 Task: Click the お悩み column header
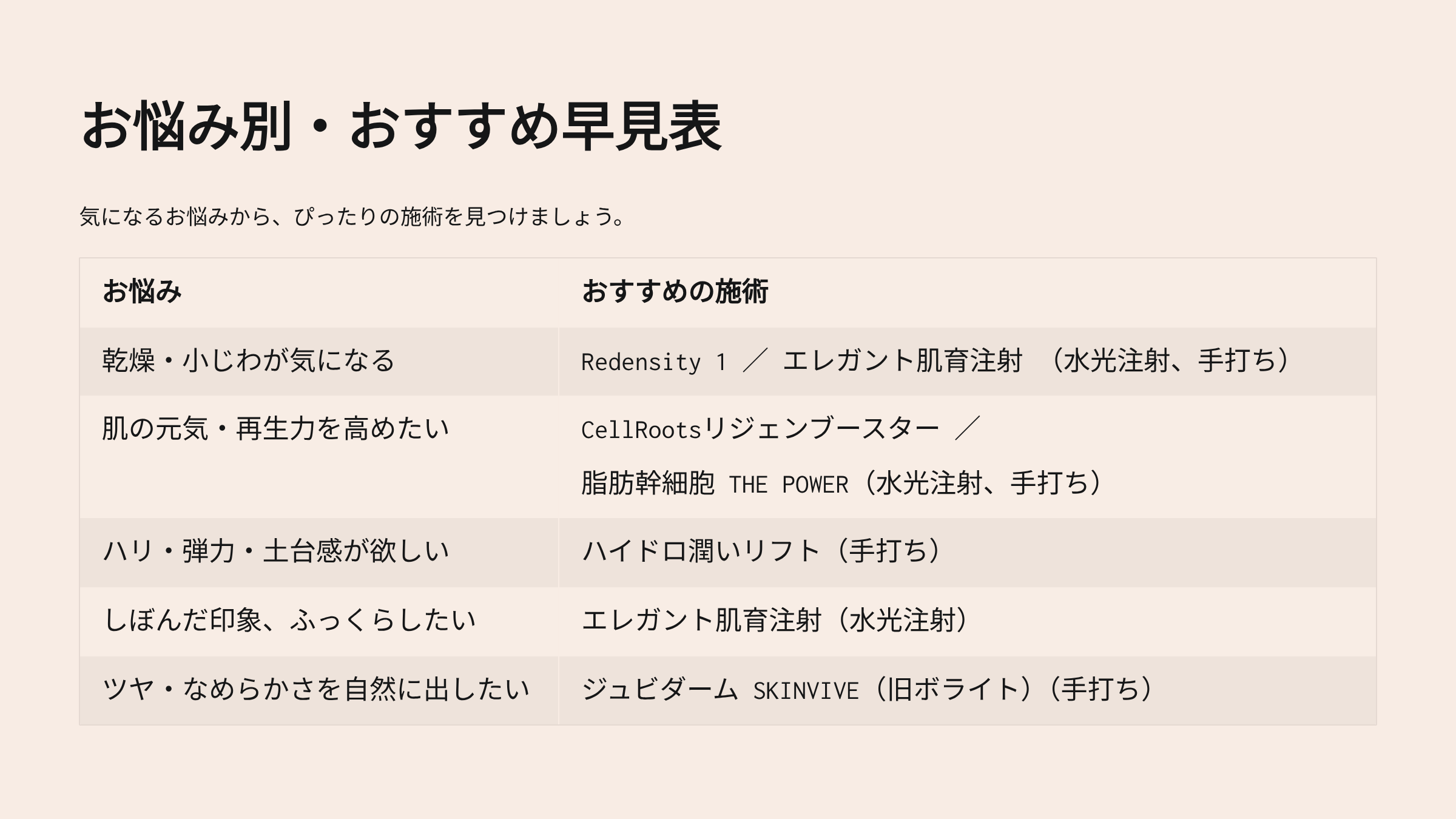coord(142,292)
